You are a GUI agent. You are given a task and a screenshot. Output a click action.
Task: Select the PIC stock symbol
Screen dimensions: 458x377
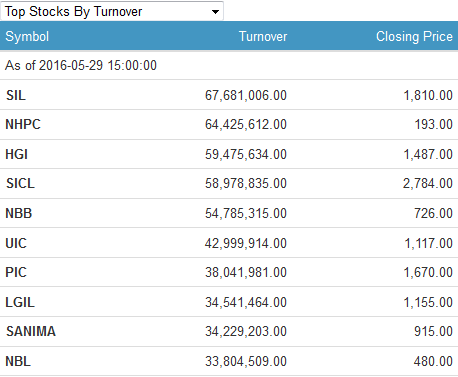click(x=16, y=272)
